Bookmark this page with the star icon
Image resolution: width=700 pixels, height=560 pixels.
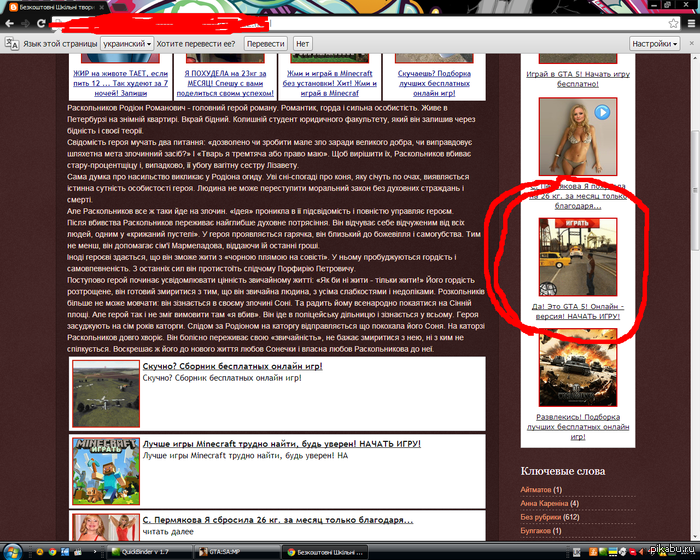(x=673, y=24)
